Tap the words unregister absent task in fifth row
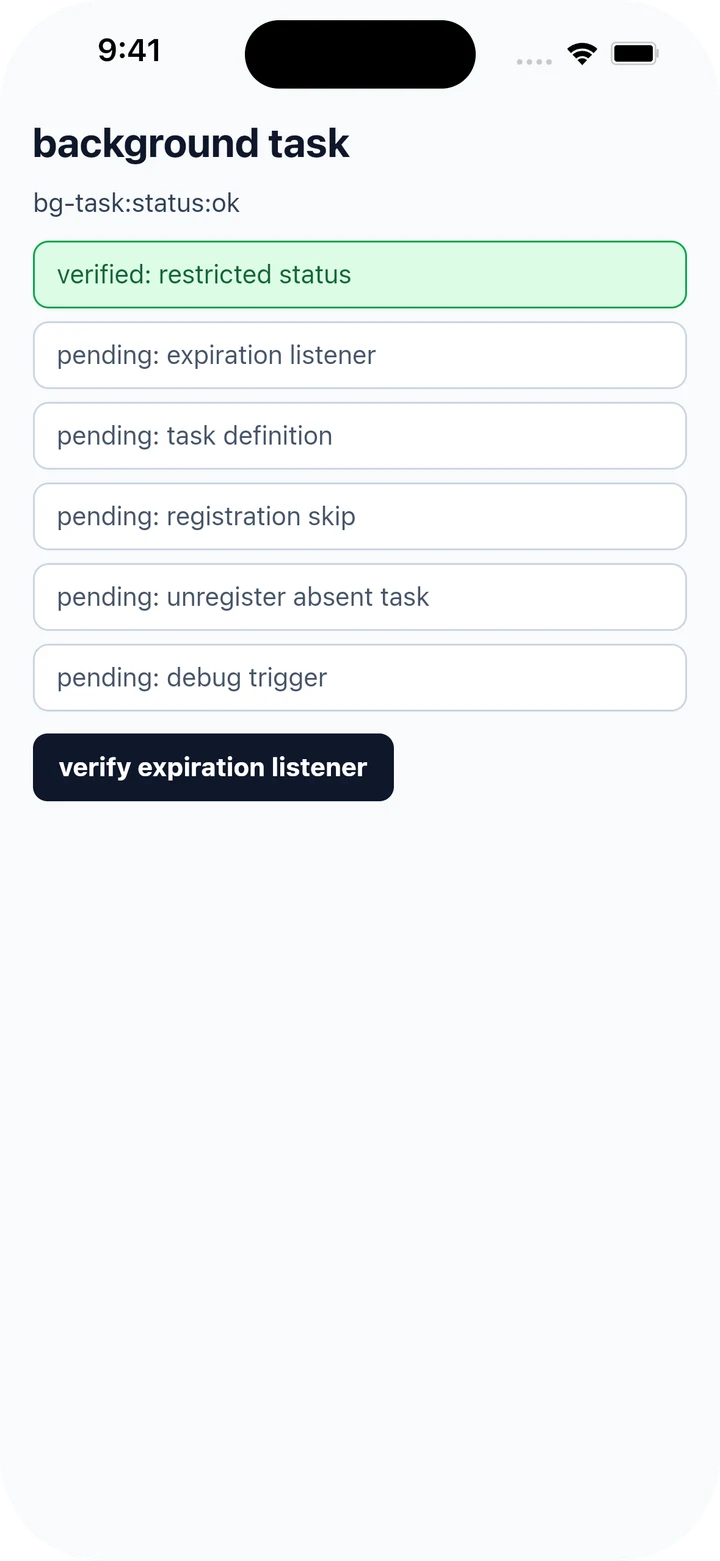The image size is (720, 1561). [298, 597]
